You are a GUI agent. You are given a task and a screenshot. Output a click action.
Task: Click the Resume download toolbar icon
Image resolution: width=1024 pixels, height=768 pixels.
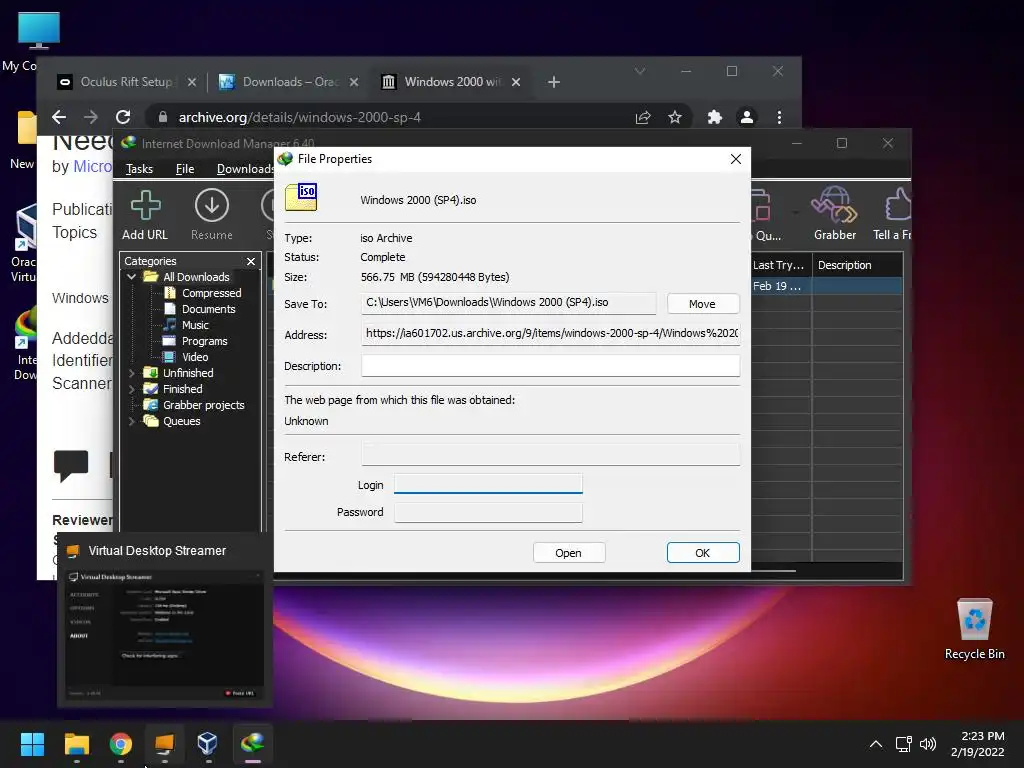click(211, 214)
